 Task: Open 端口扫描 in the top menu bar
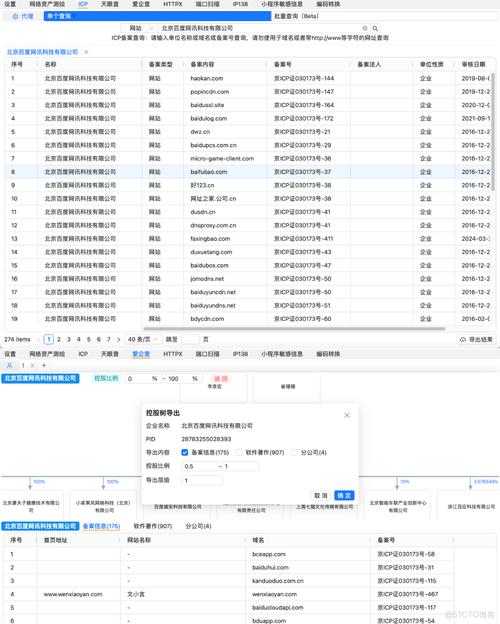(207, 4)
